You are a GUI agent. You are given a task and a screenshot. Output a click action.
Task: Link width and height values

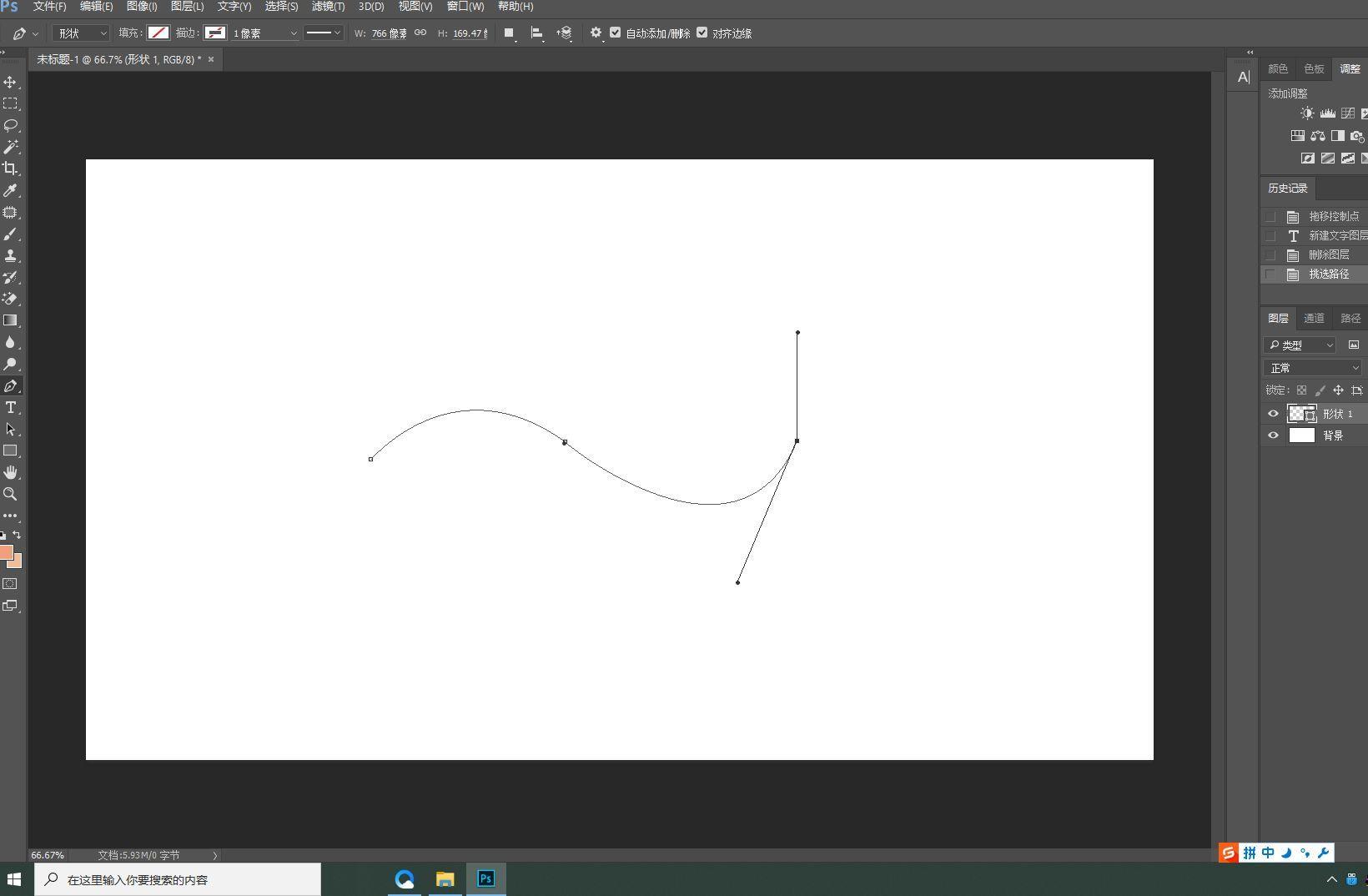pos(420,33)
